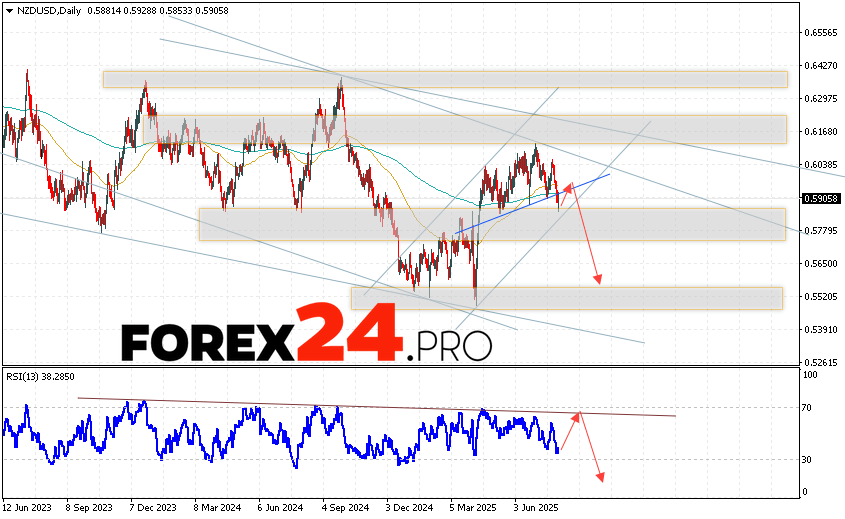Click the NZDUSD,Daily chart title
The width and height of the screenshot is (845, 519).
tap(41, 9)
